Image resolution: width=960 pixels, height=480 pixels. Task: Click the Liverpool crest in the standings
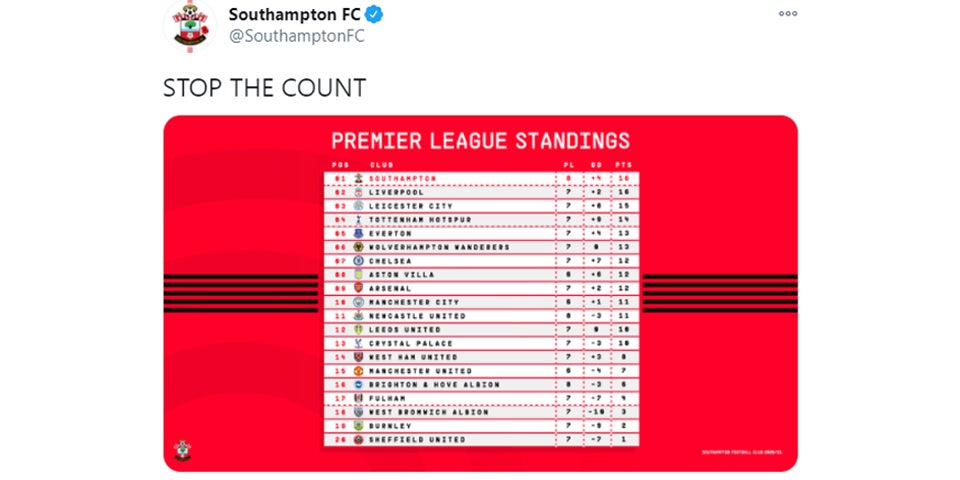click(x=359, y=192)
